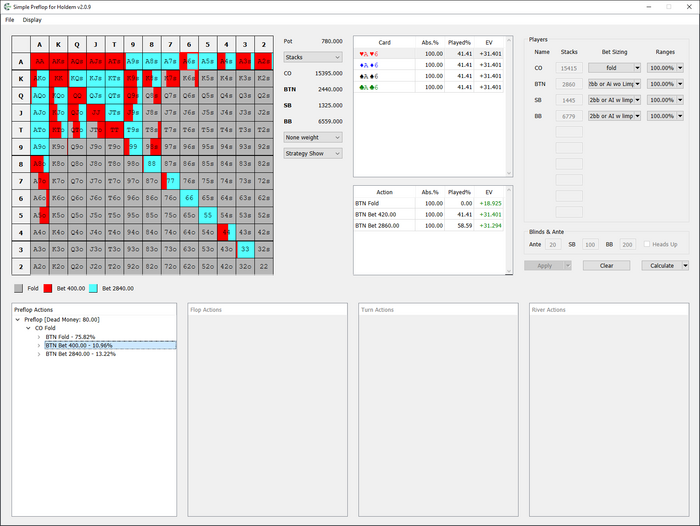
Task: Click the Apply button
Action: click(544, 266)
